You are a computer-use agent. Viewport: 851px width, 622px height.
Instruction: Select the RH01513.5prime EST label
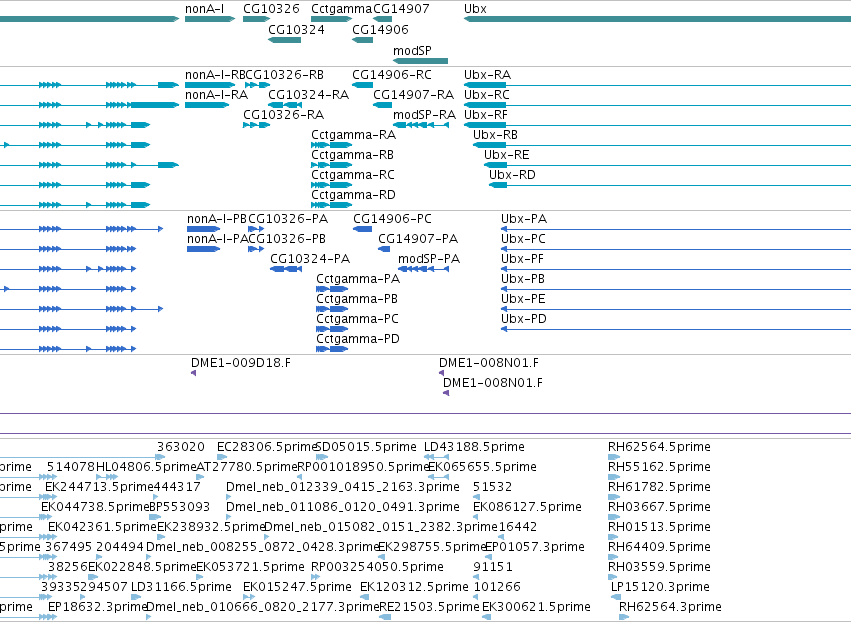click(659, 527)
